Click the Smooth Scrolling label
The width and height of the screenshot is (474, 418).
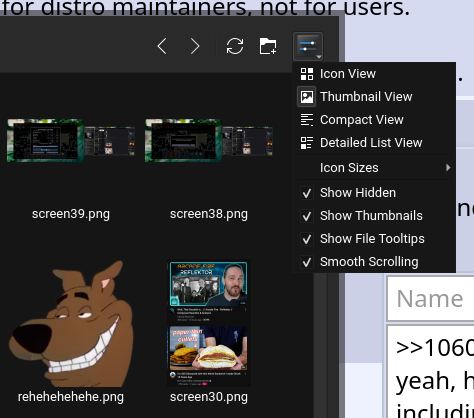pyautogui.click(x=369, y=262)
